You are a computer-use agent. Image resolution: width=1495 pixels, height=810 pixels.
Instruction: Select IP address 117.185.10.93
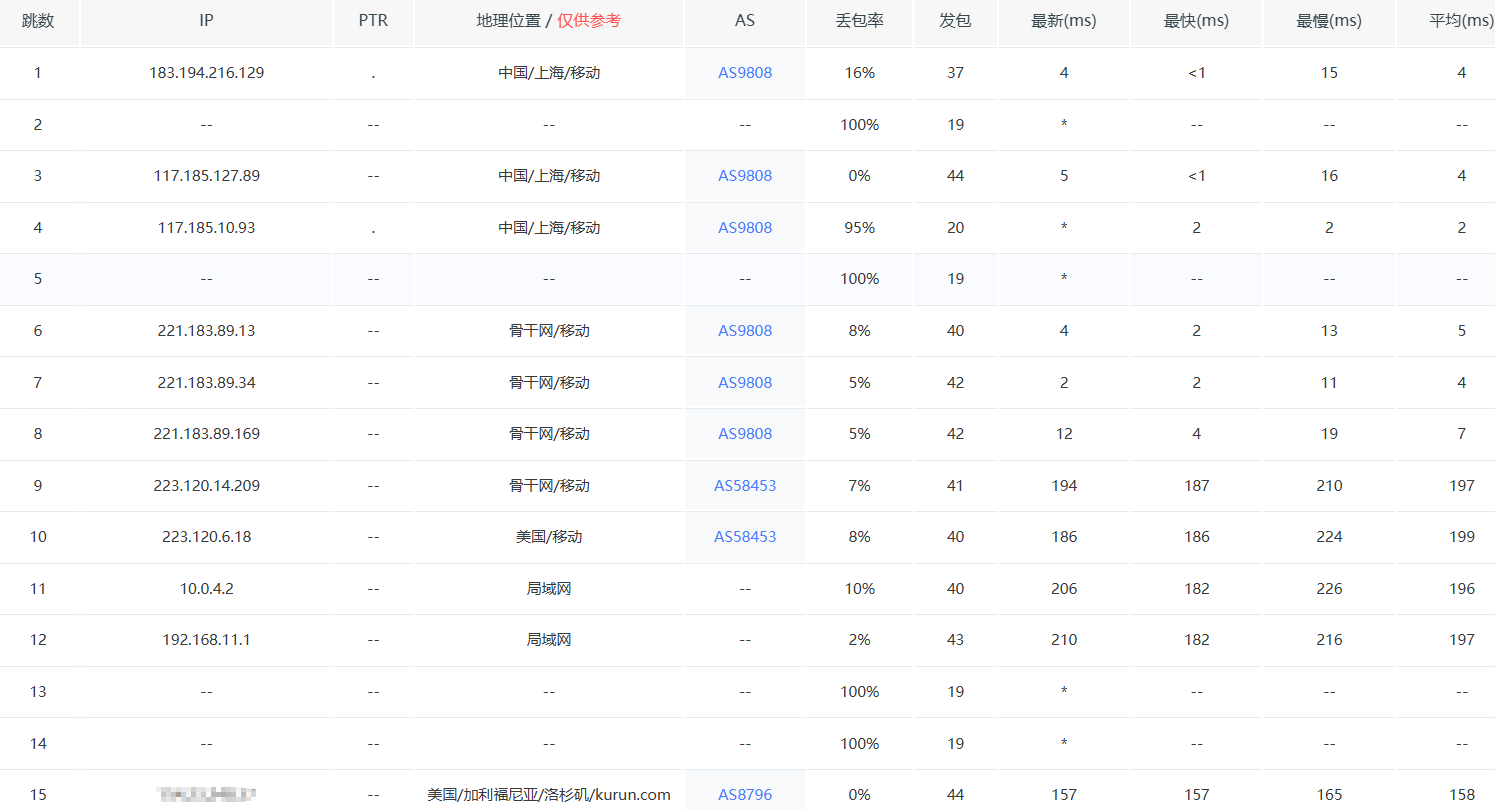click(207, 228)
